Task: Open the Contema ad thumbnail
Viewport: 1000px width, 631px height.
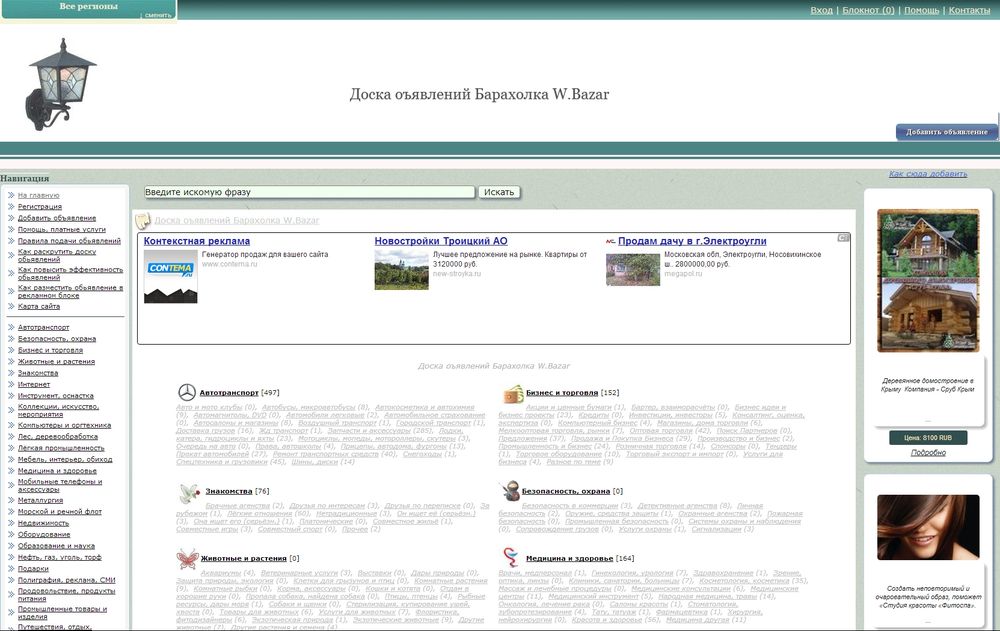Action: point(170,276)
